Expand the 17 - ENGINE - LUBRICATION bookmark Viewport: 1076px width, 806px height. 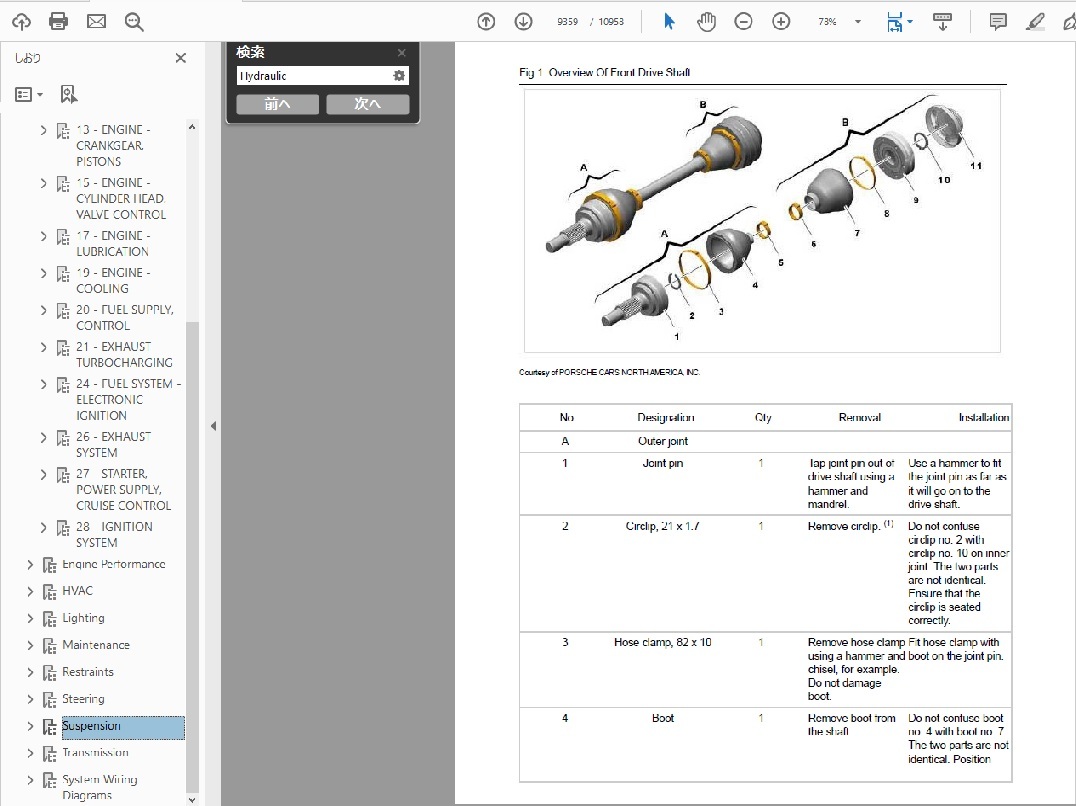(43, 236)
